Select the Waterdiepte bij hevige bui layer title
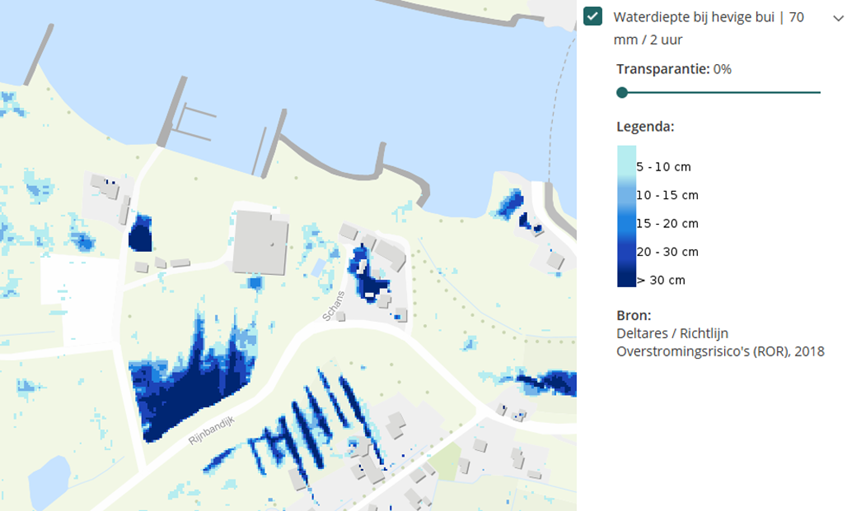This screenshot has width=847, height=511. click(708, 17)
